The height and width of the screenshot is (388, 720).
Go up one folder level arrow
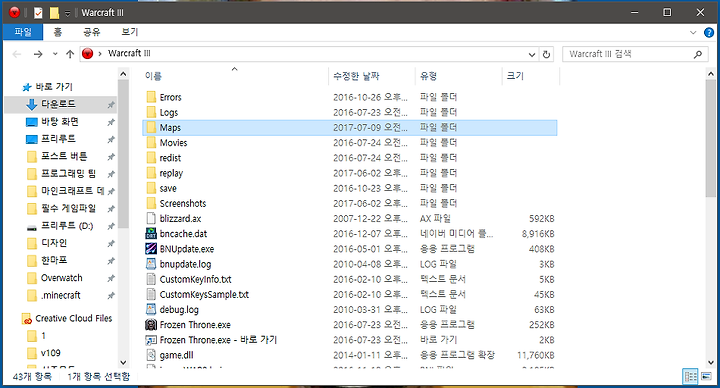click(70, 54)
